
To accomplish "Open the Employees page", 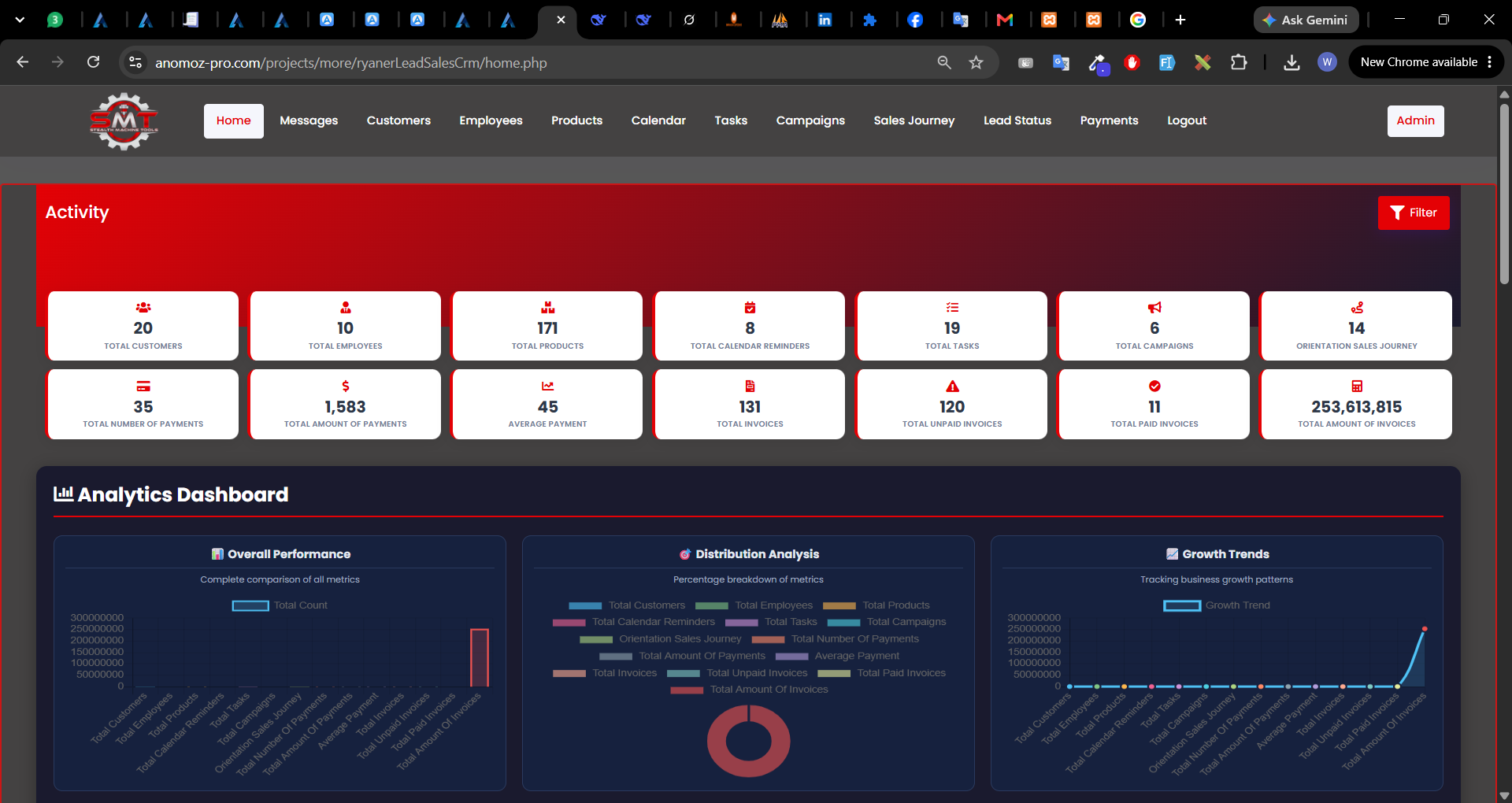I will 491,120.
